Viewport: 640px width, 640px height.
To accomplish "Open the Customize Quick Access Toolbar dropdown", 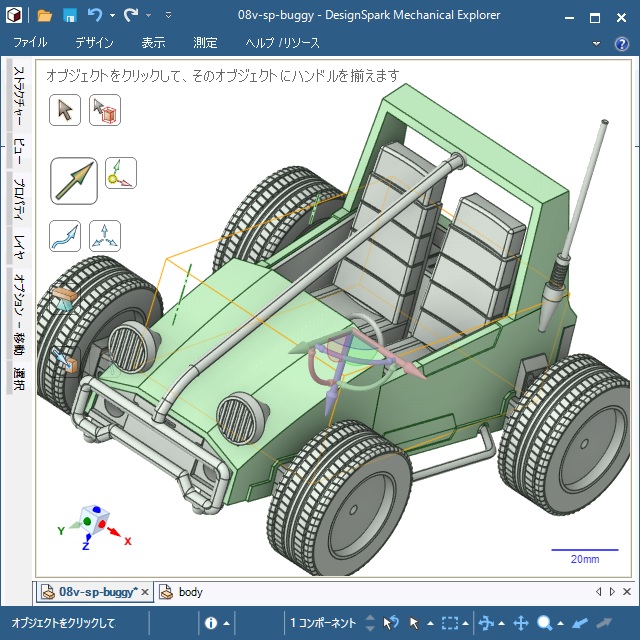I will [168, 16].
